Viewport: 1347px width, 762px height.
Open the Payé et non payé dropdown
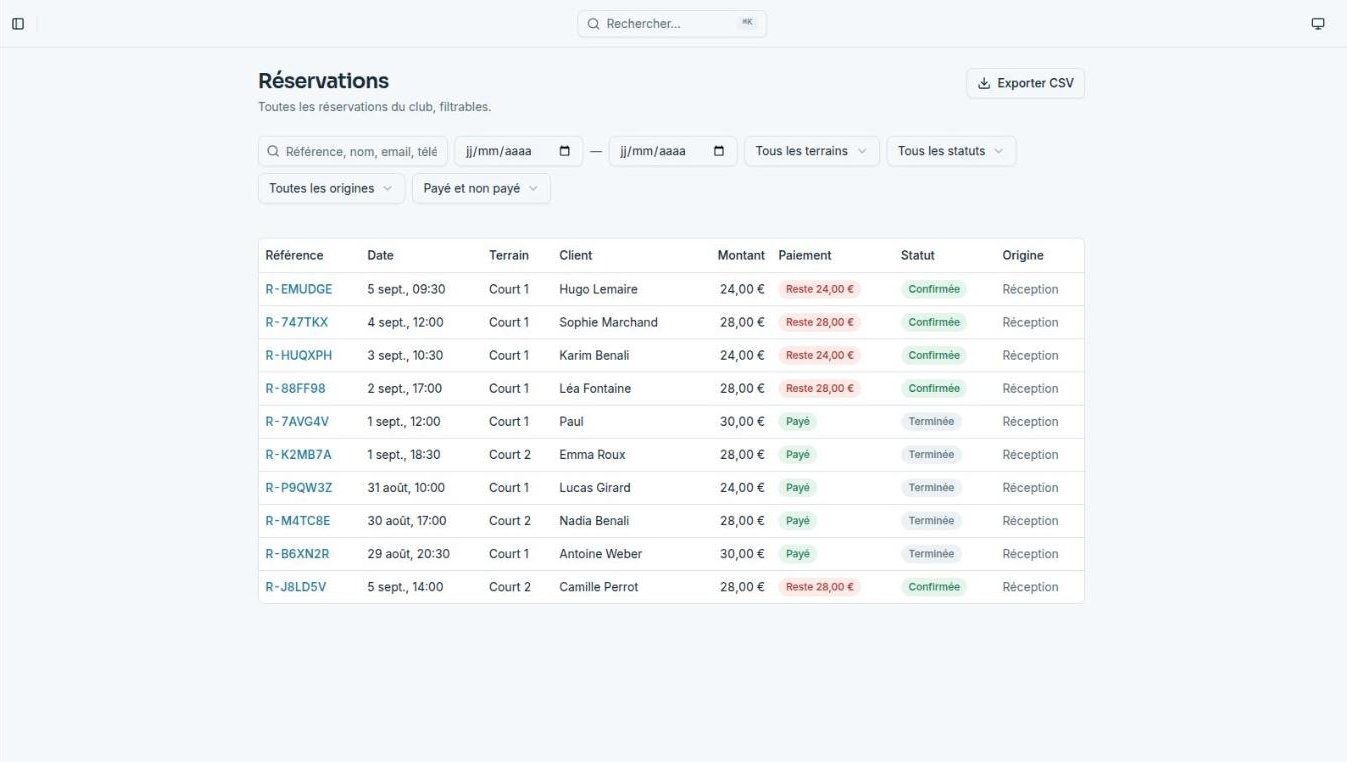481,188
